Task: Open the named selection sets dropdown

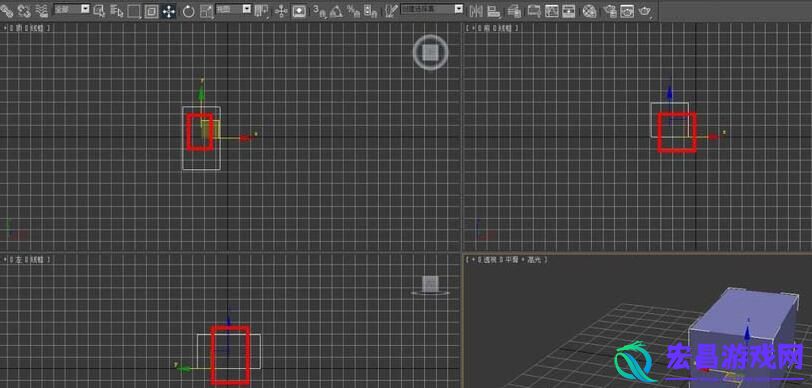Action: click(432, 9)
